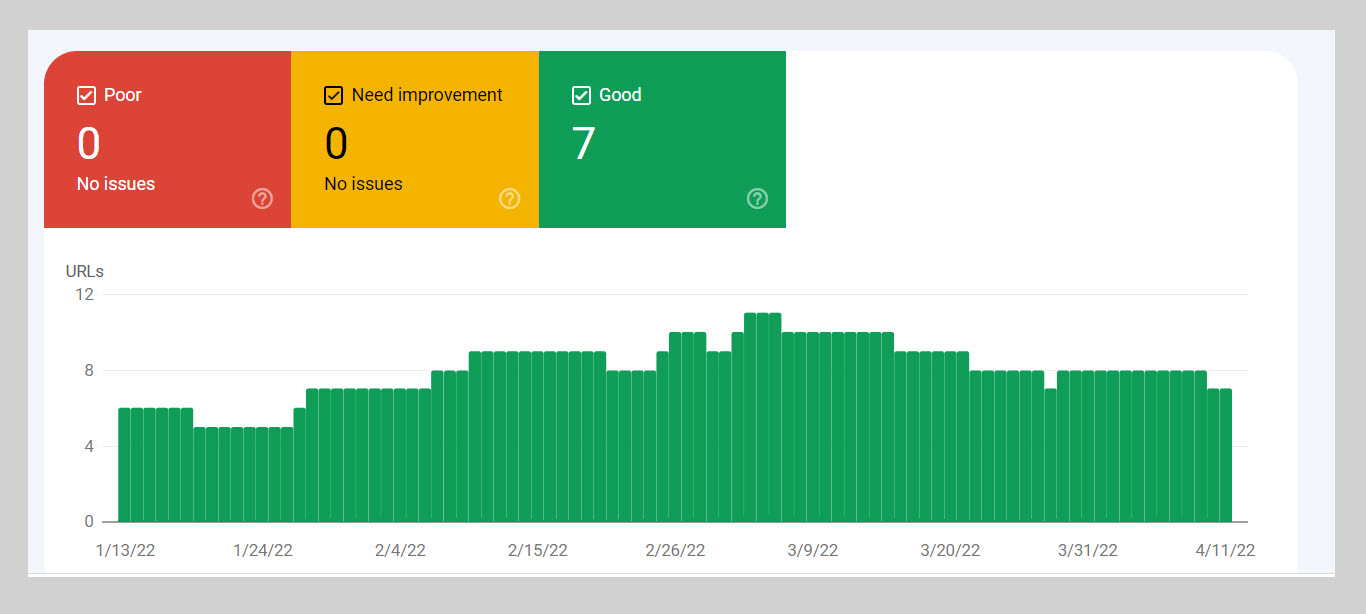Screen dimensions: 1366x614
Task: Click the 4/11/22 date label on axis
Action: point(1225,551)
